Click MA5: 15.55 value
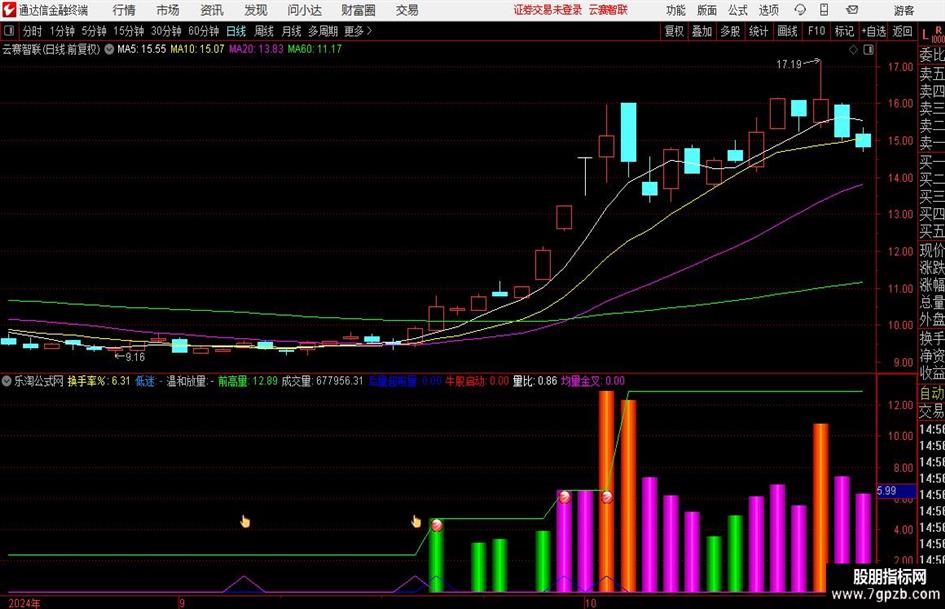Screen dimensions: 945x609 [x=142, y=49]
